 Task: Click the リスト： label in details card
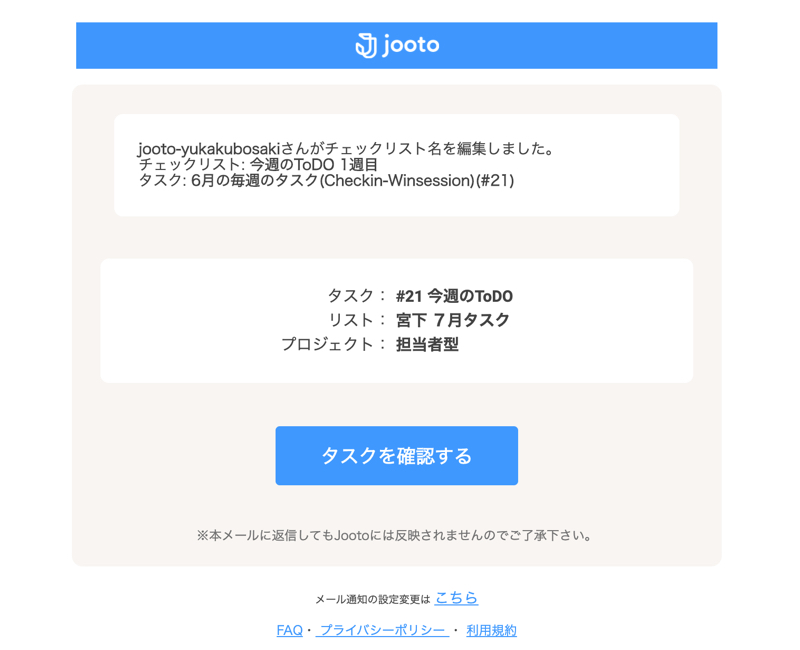(x=356, y=320)
